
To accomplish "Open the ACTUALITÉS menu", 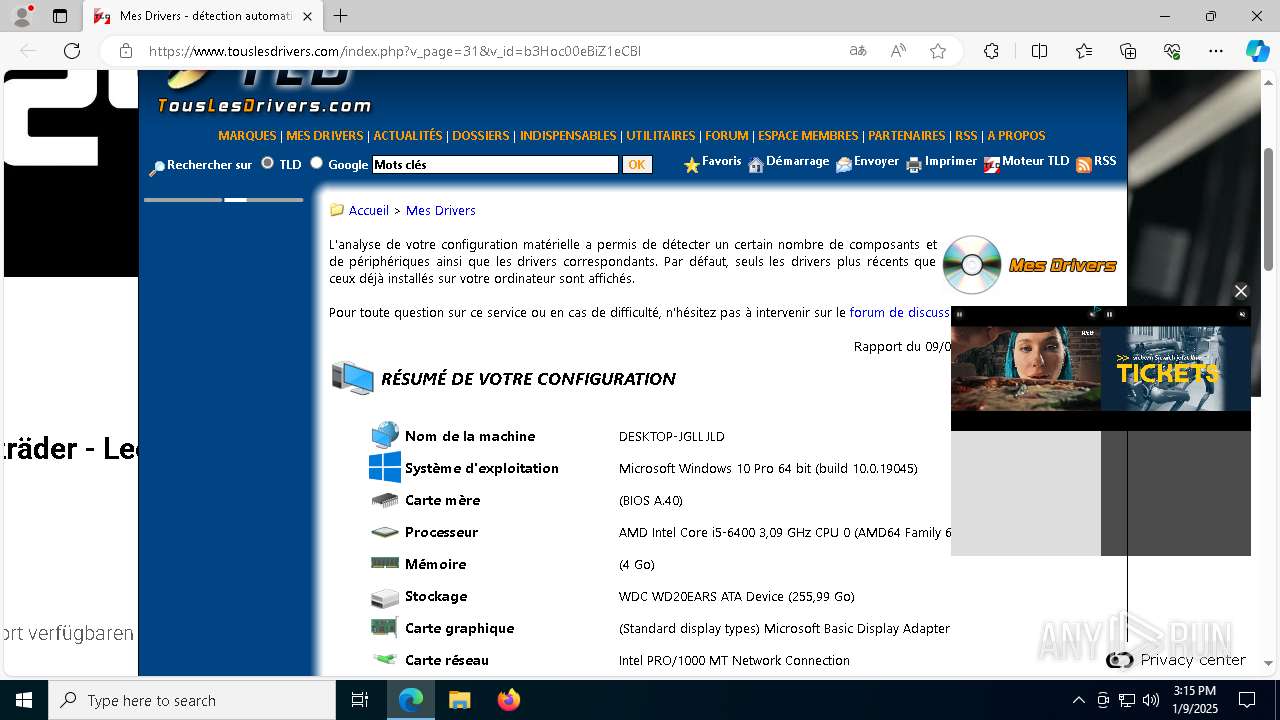I will [x=408, y=136].
